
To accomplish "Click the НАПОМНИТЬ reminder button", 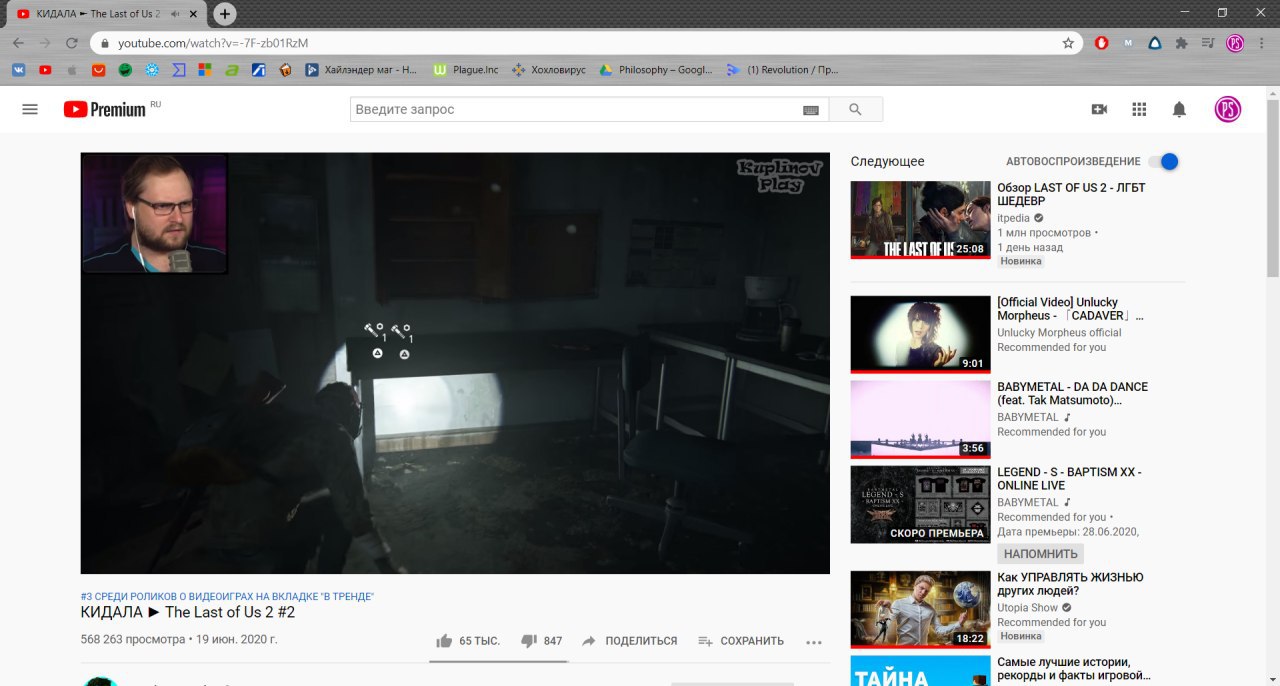I will [1040, 554].
